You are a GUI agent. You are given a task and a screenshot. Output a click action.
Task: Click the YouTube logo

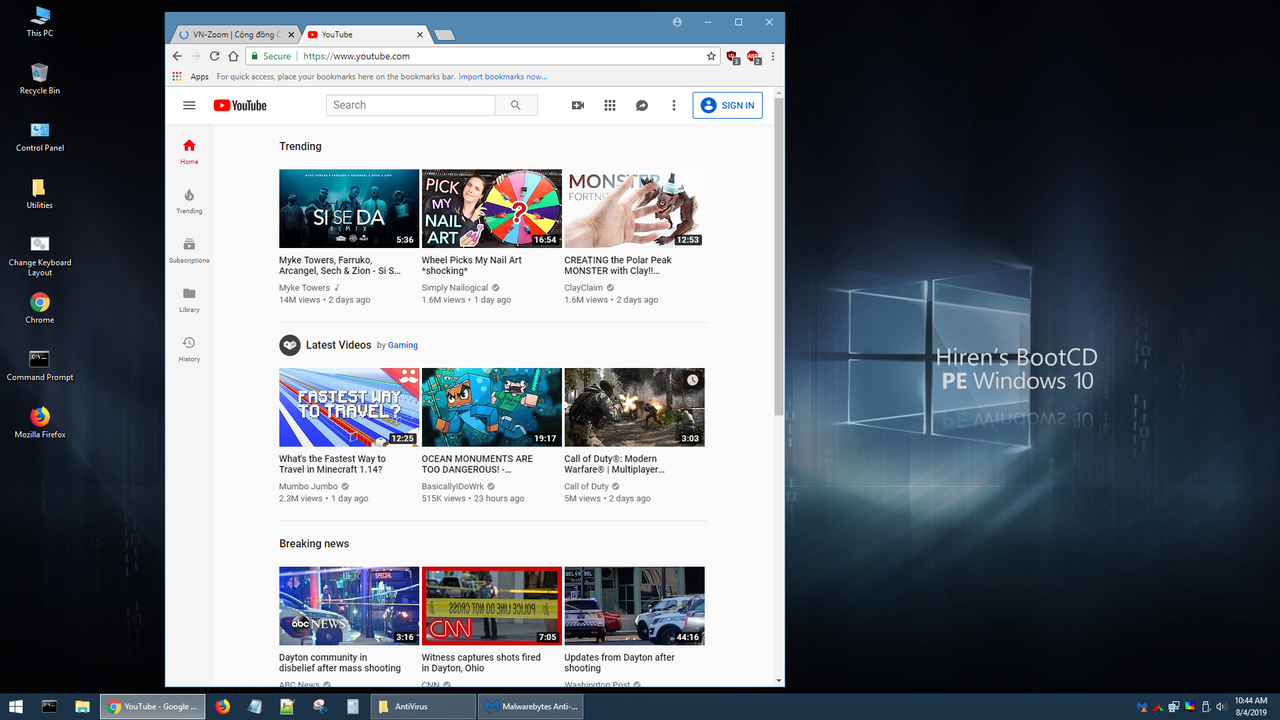(x=240, y=105)
